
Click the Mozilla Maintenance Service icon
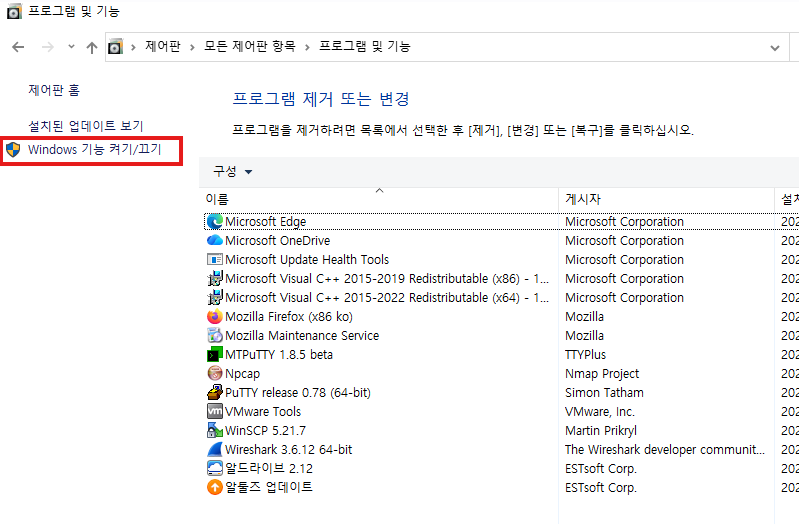pyautogui.click(x=215, y=335)
